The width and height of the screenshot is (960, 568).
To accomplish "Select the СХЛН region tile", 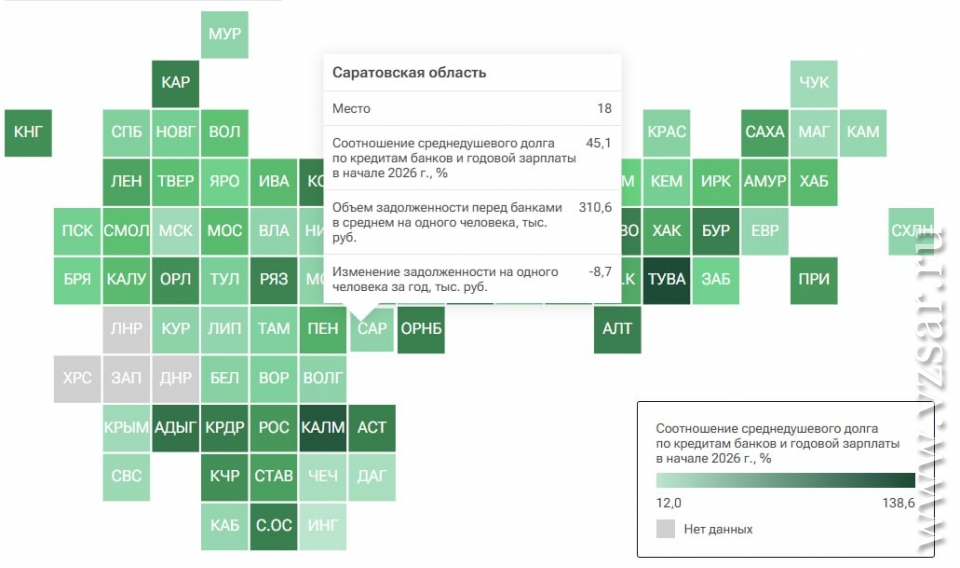I will click(911, 231).
